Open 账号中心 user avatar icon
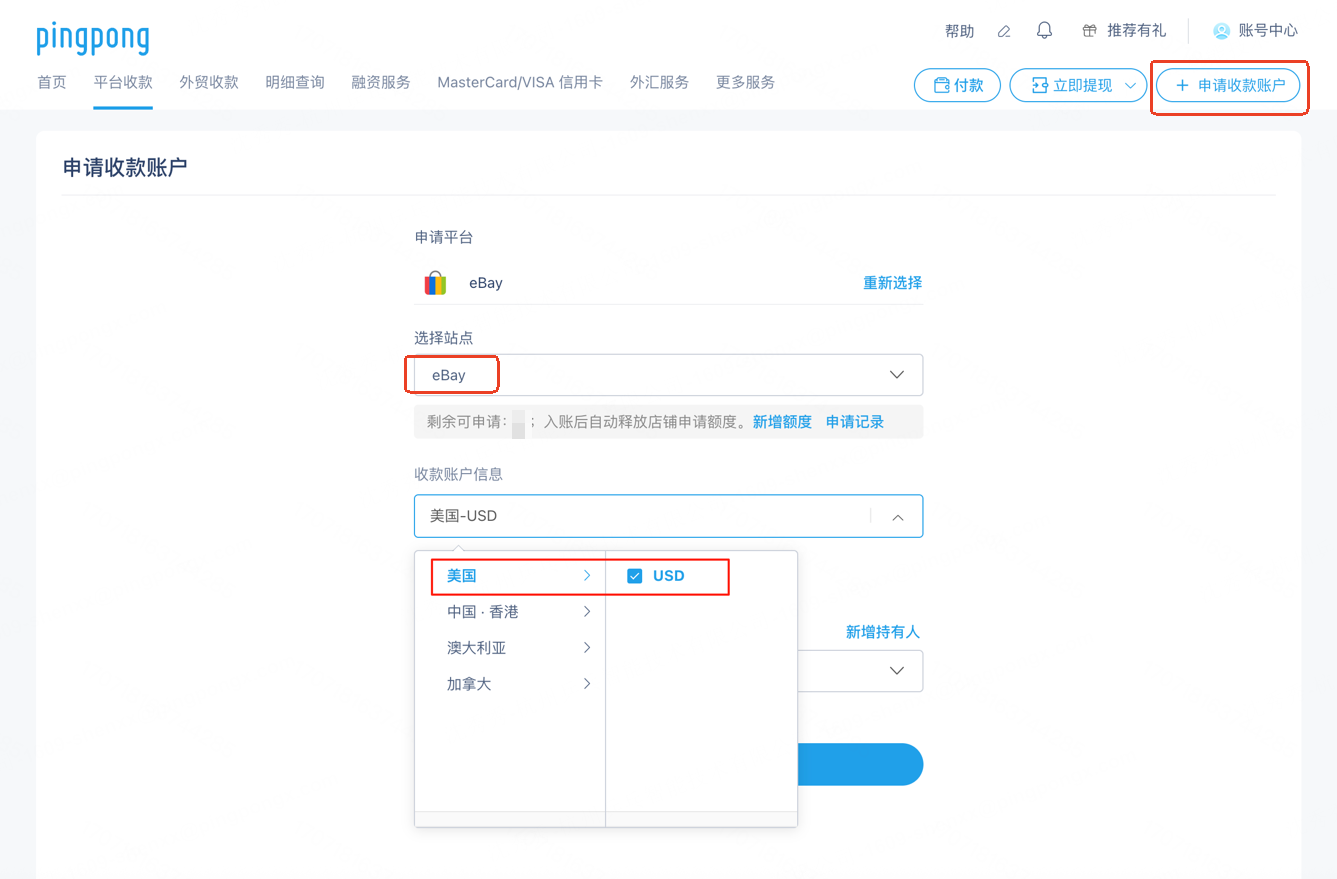The width and height of the screenshot is (1337, 879). pyautogui.click(x=1221, y=31)
